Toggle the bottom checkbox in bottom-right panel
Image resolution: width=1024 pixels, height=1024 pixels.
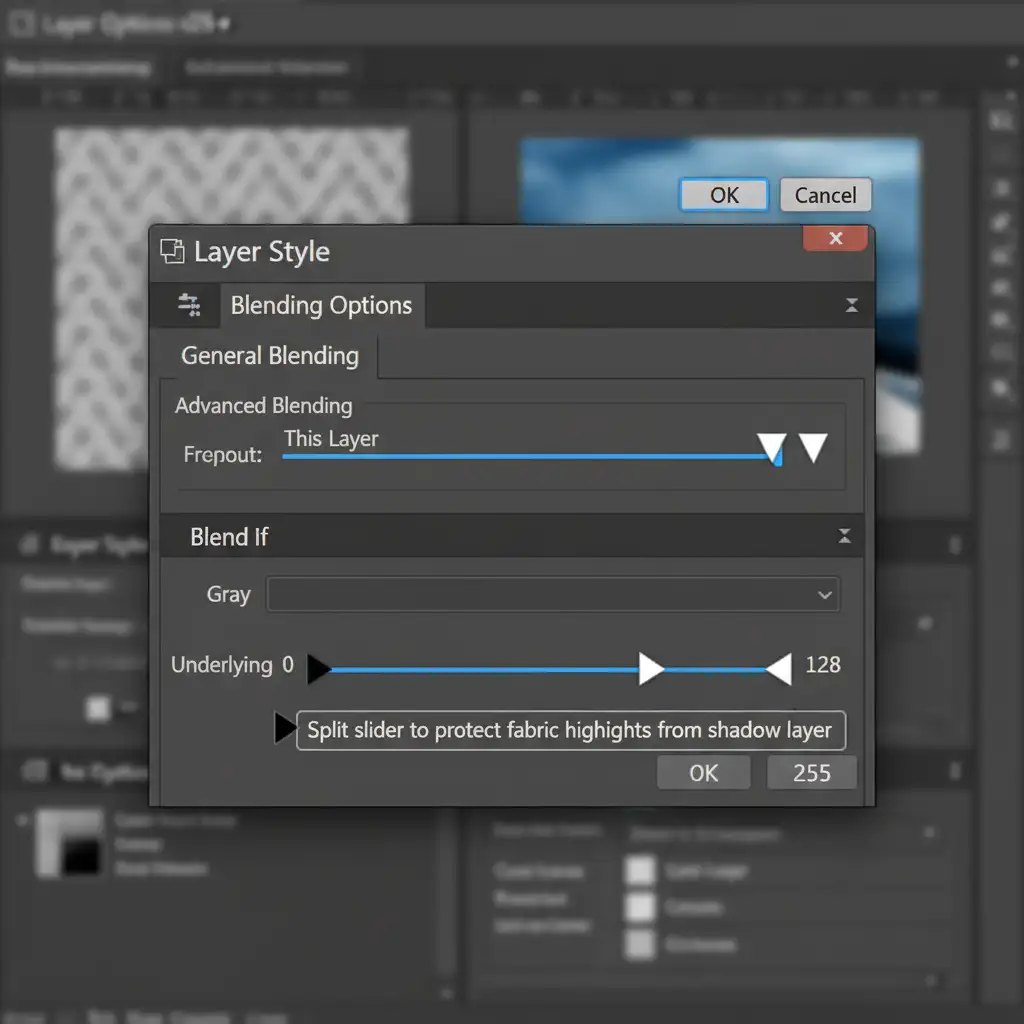tap(639, 943)
